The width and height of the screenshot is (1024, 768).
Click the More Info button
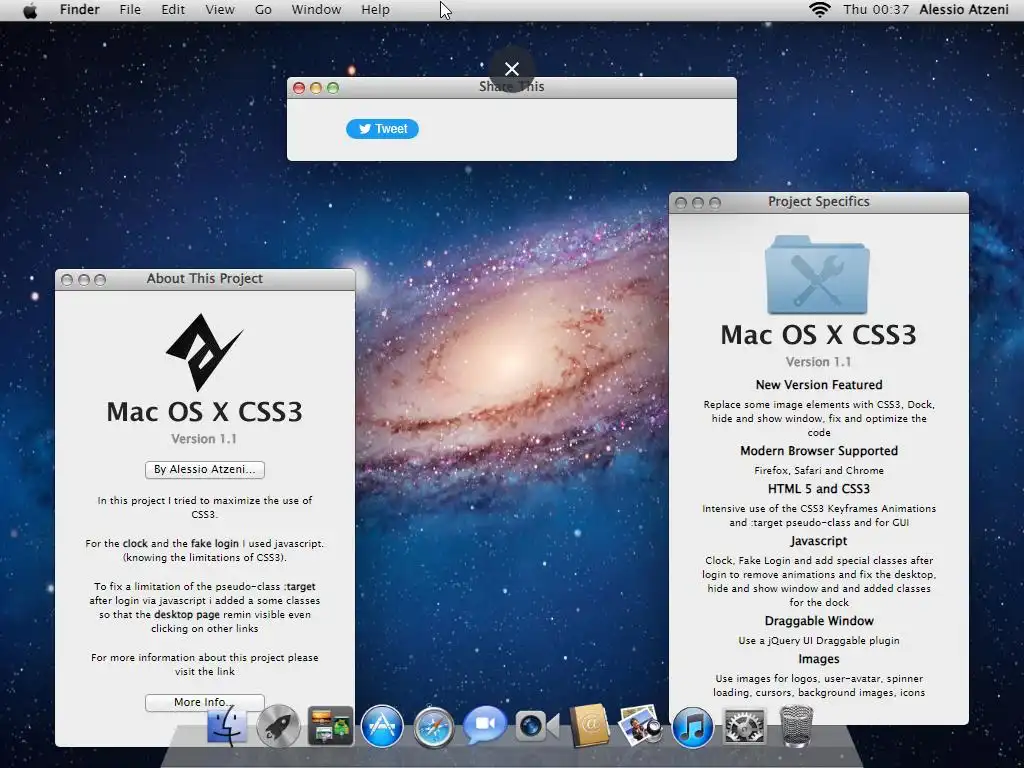click(x=204, y=702)
